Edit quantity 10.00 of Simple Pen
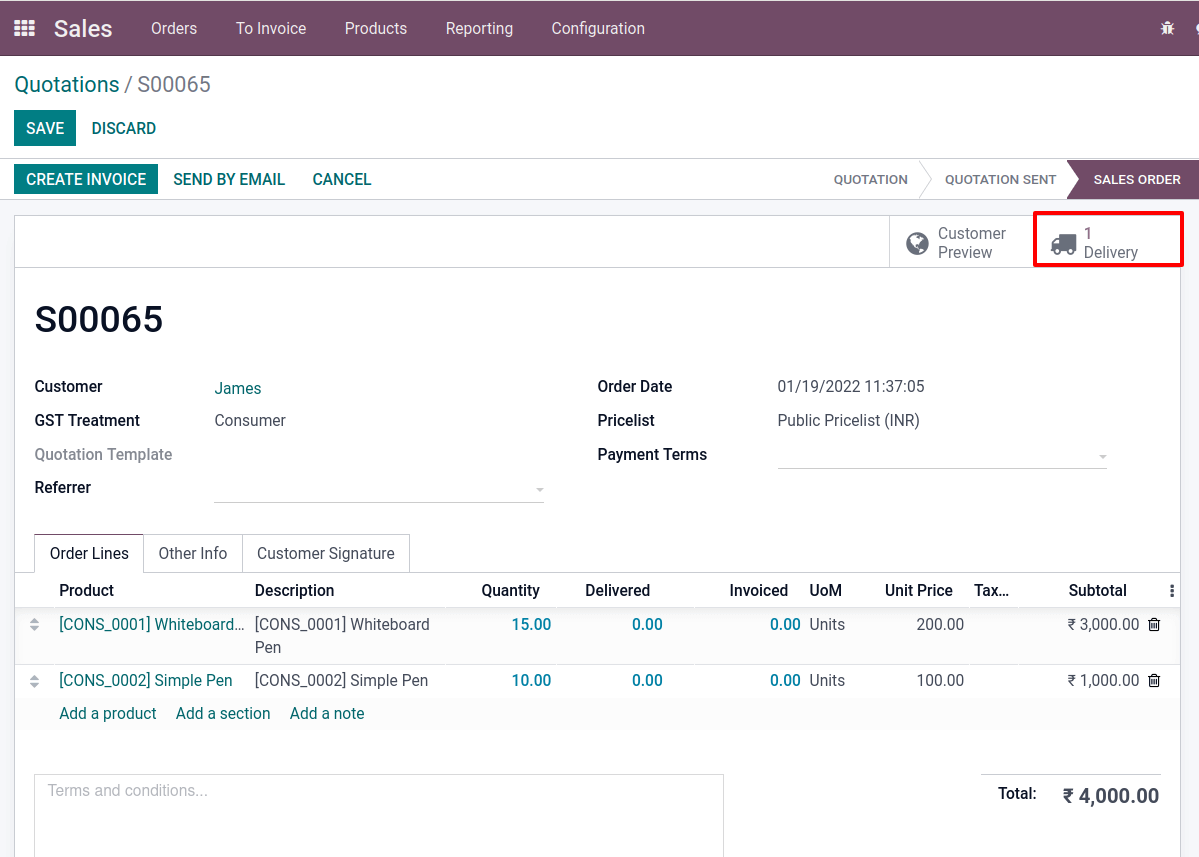This screenshot has width=1199, height=857. [531, 680]
